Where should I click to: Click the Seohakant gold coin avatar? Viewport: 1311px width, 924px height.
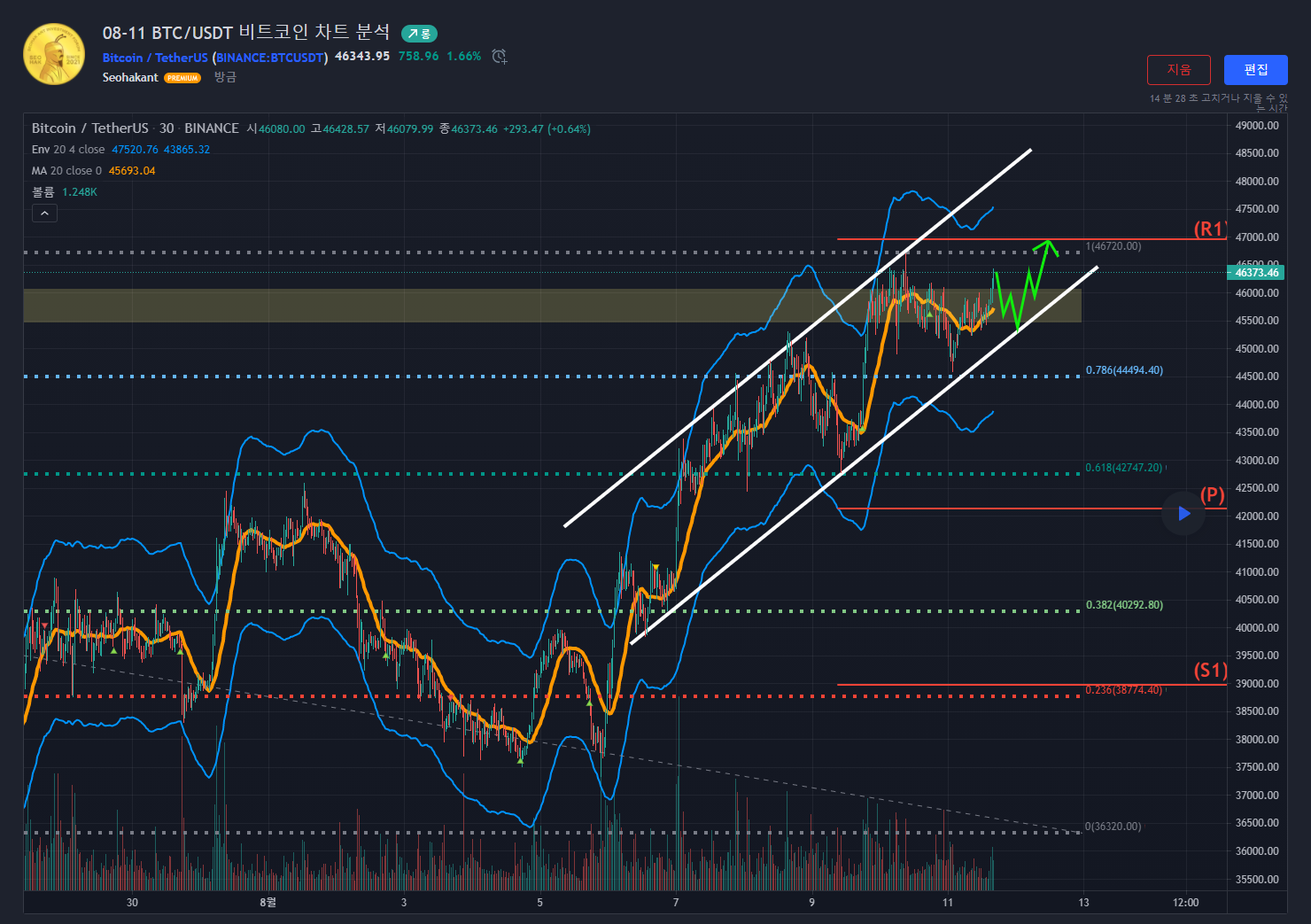click(54, 55)
